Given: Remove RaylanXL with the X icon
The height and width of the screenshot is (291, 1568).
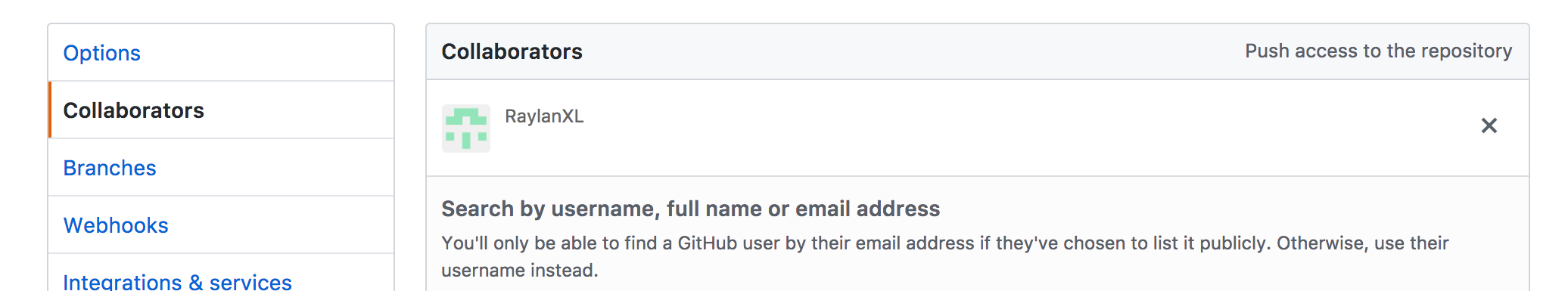Looking at the screenshot, I should pyautogui.click(x=1489, y=125).
